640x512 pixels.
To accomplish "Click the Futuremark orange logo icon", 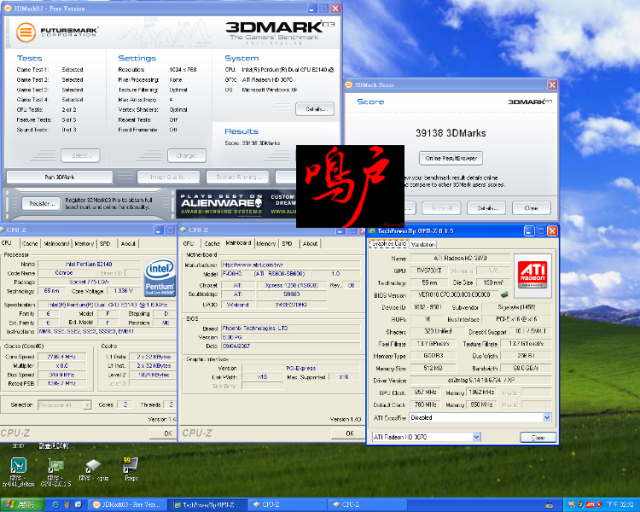I will pos(26,32).
